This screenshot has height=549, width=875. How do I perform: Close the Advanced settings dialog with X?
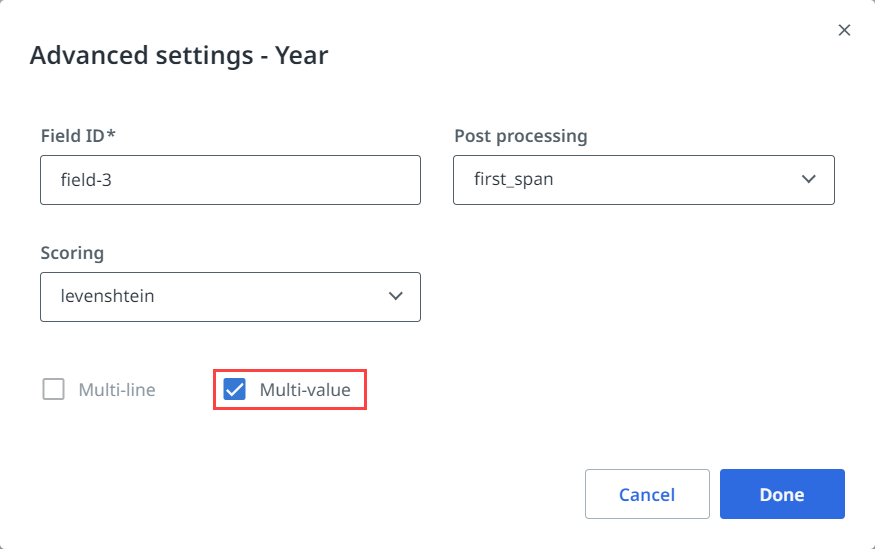click(844, 30)
